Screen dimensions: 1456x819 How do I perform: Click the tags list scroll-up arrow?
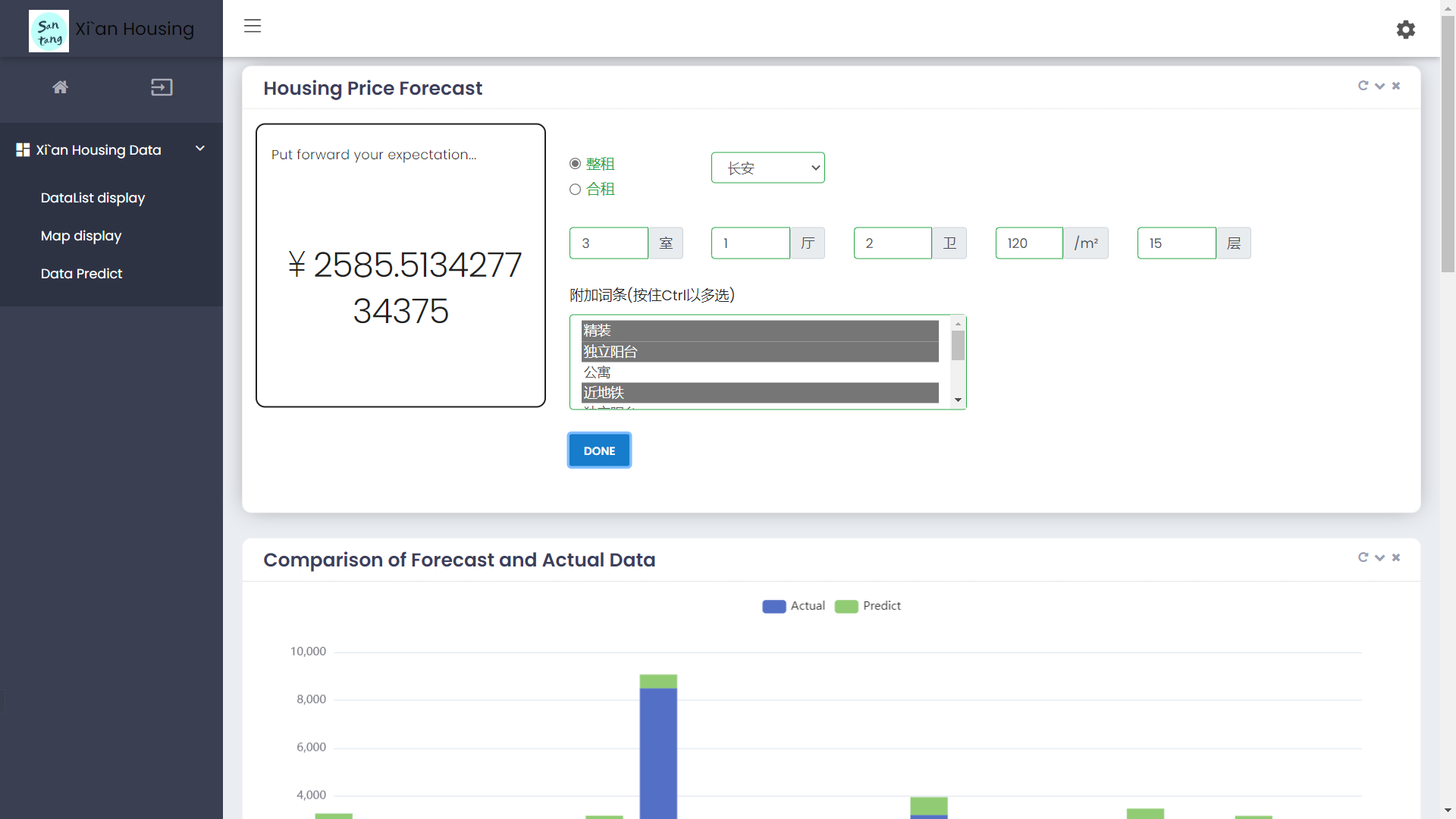click(x=958, y=324)
